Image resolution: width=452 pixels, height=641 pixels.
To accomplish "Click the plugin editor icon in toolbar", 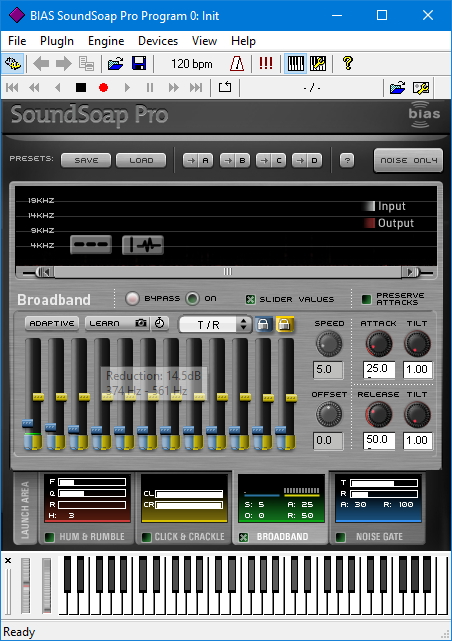I will pos(13,64).
